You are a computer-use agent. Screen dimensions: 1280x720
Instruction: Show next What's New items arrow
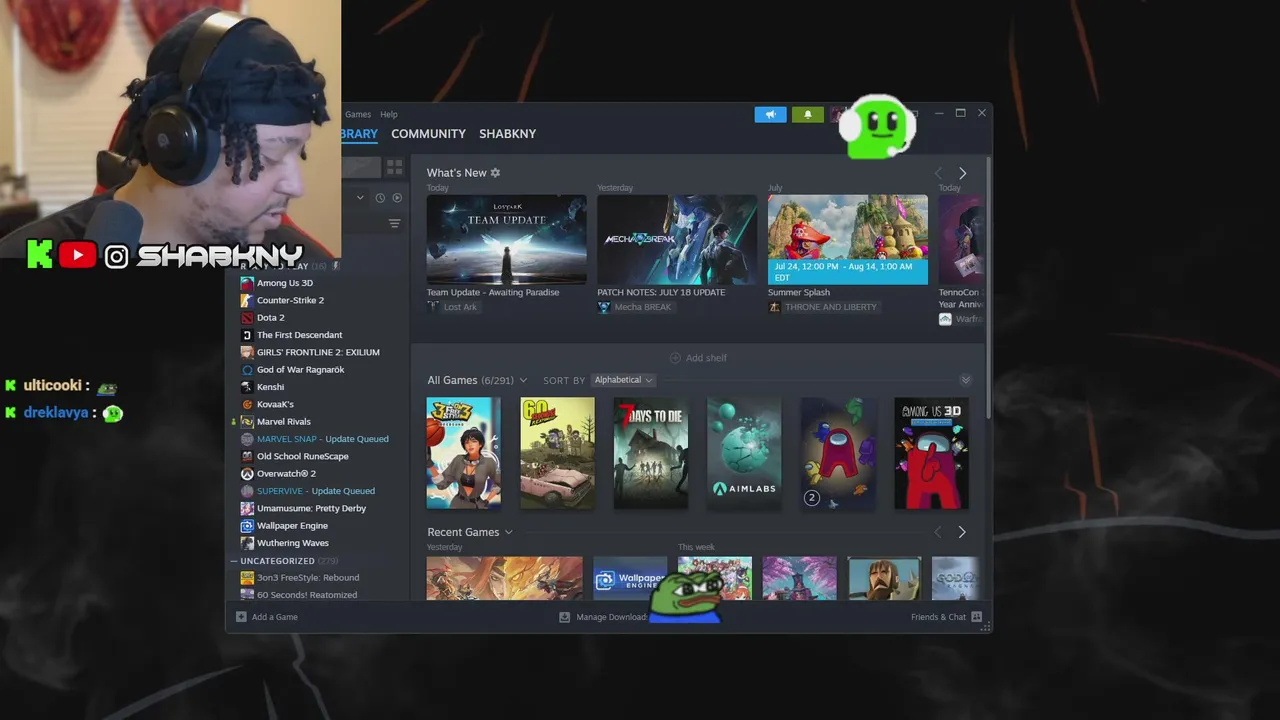[x=962, y=173]
